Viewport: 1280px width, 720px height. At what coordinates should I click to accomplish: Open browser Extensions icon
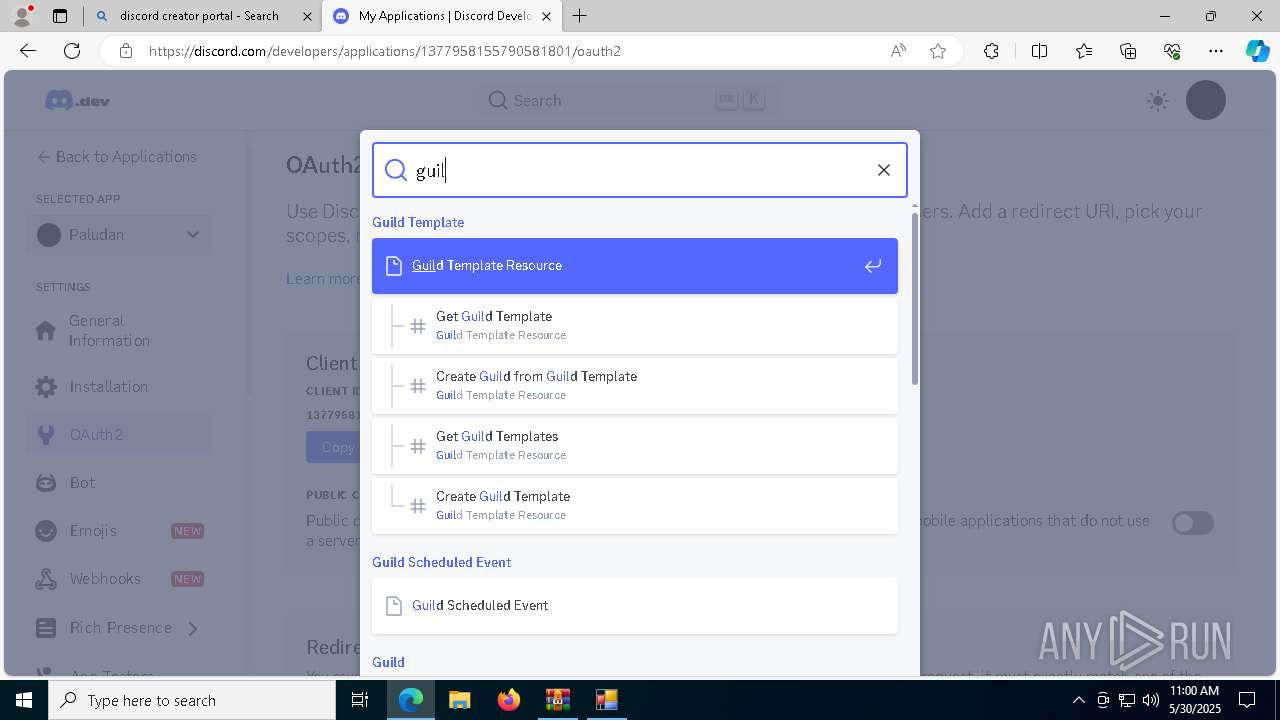(x=991, y=51)
